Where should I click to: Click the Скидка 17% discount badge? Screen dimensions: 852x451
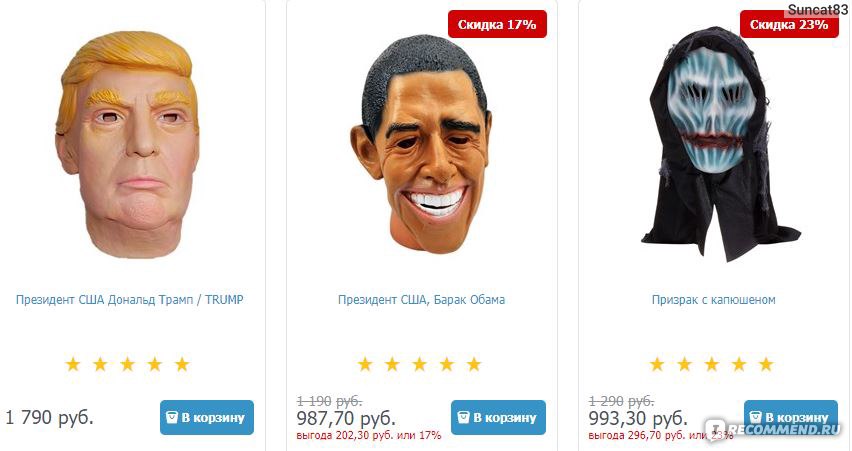(x=497, y=24)
